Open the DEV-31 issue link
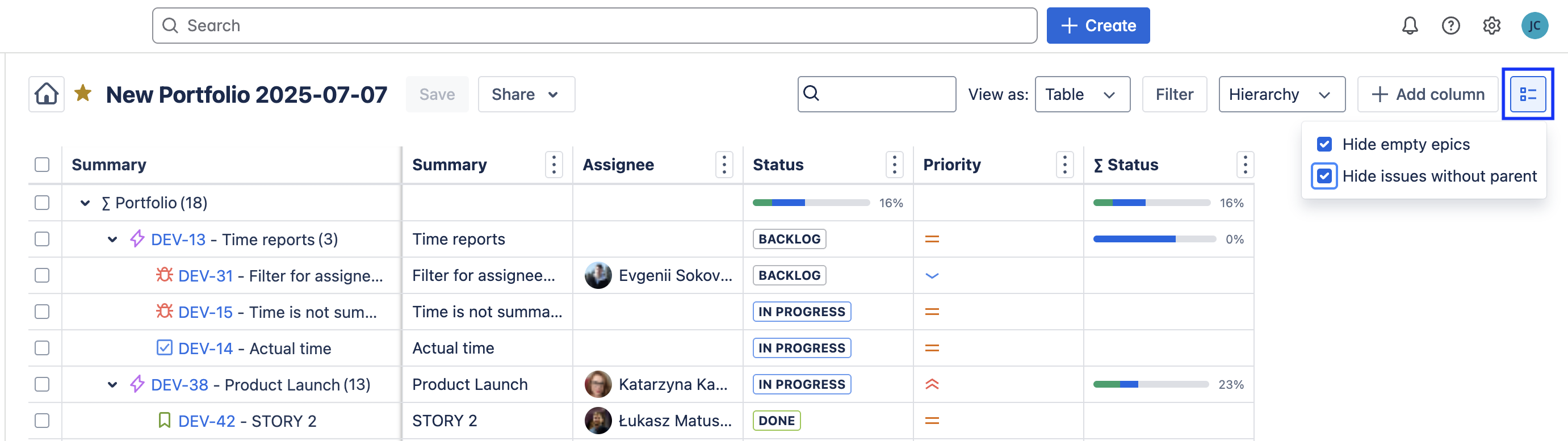Viewport: 1568px width, 441px height. (x=205, y=275)
